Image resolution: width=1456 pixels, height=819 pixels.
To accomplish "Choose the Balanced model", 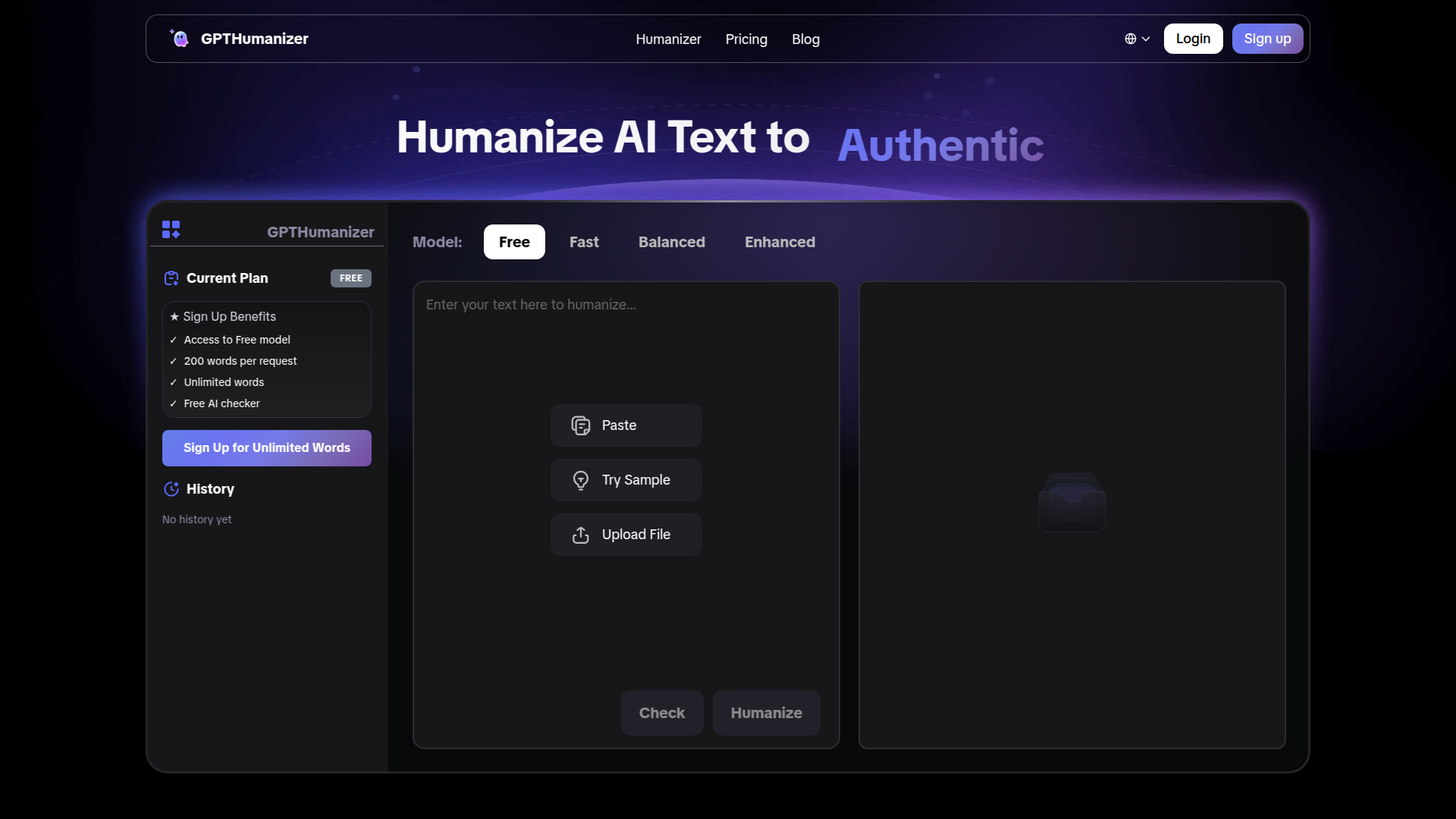I will click(x=671, y=242).
